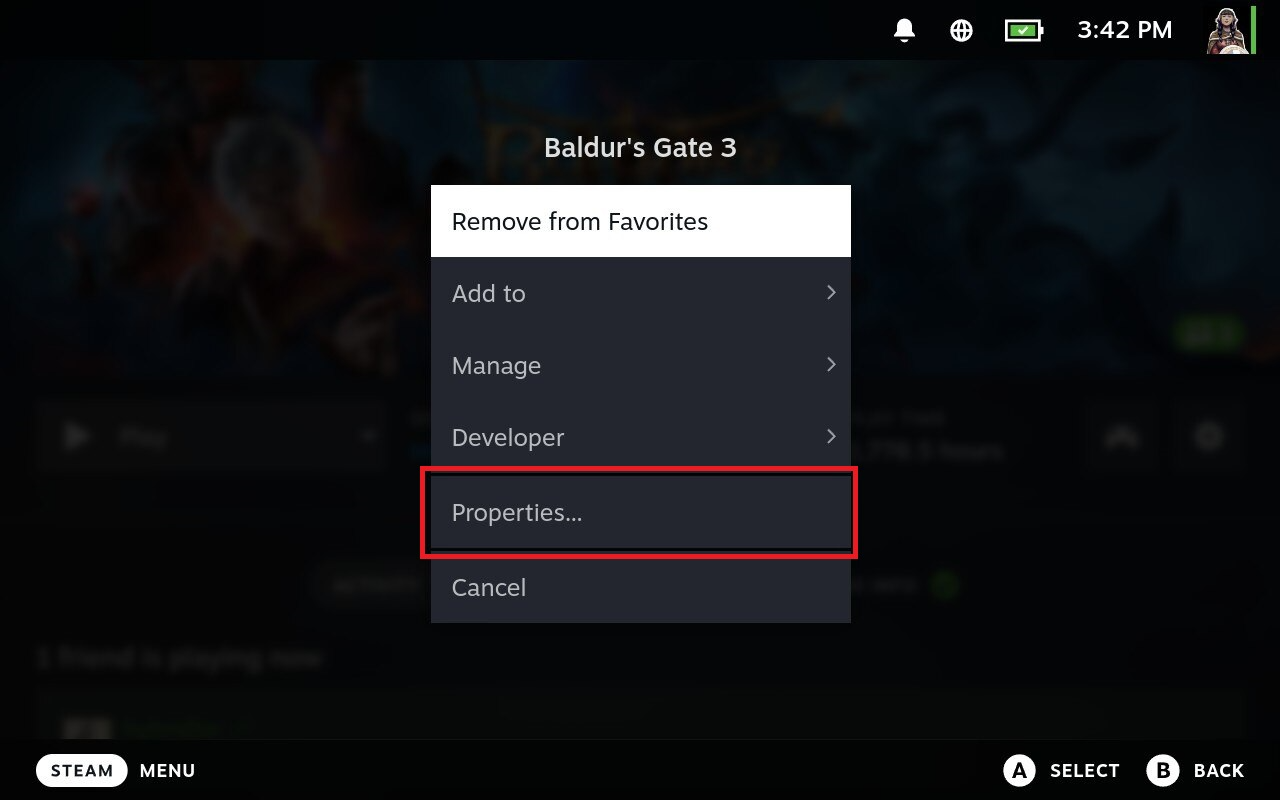Expand the chevron beside Manage
The height and width of the screenshot is (800, 1280).
(x=831, y=364)
